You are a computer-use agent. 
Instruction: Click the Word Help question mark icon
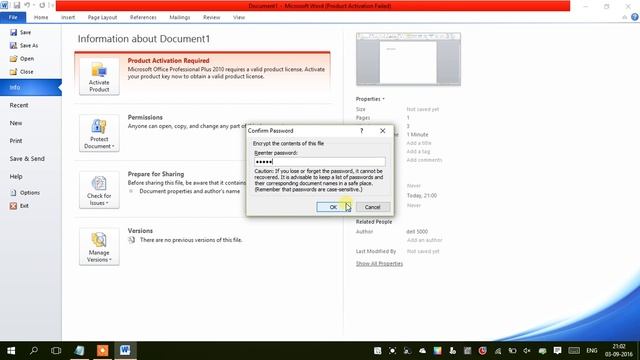click(x=635, y=17)
